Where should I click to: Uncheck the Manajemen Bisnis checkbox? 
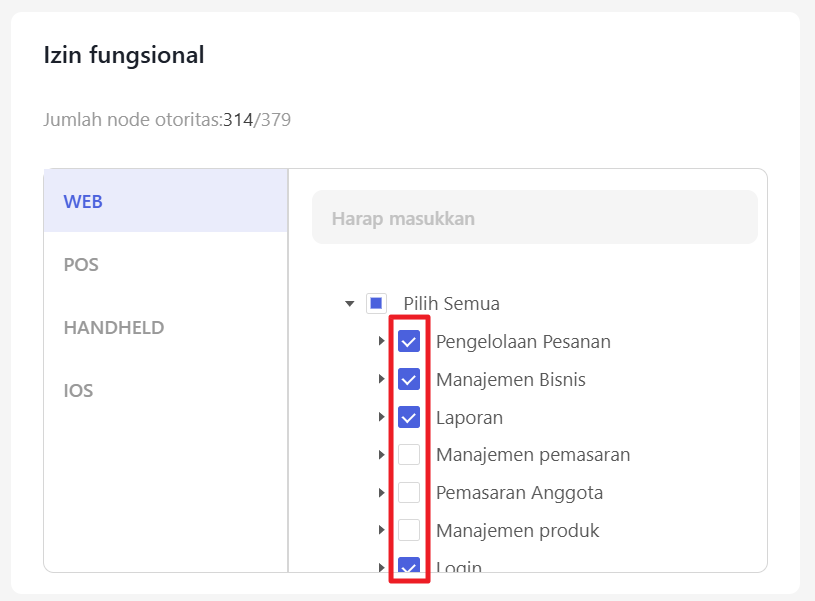click(409, 380)
